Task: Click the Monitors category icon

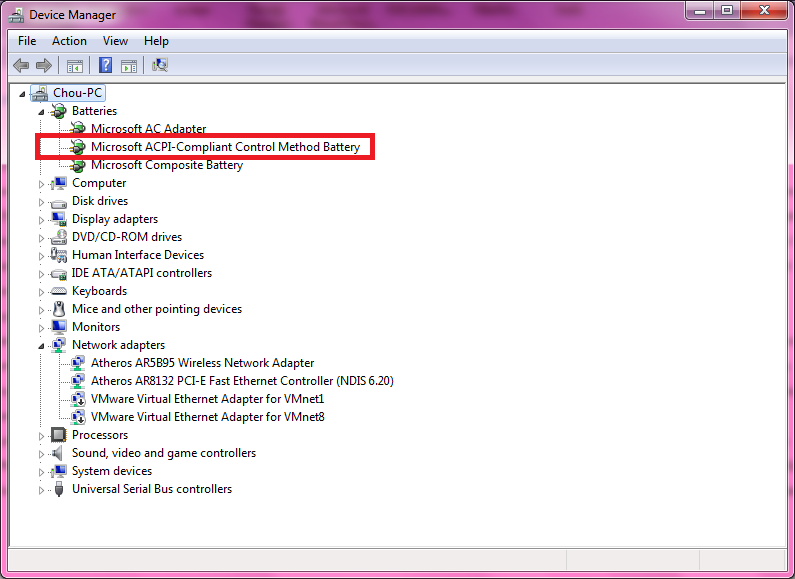Action: pyautogui.click(x=59, y=327)
